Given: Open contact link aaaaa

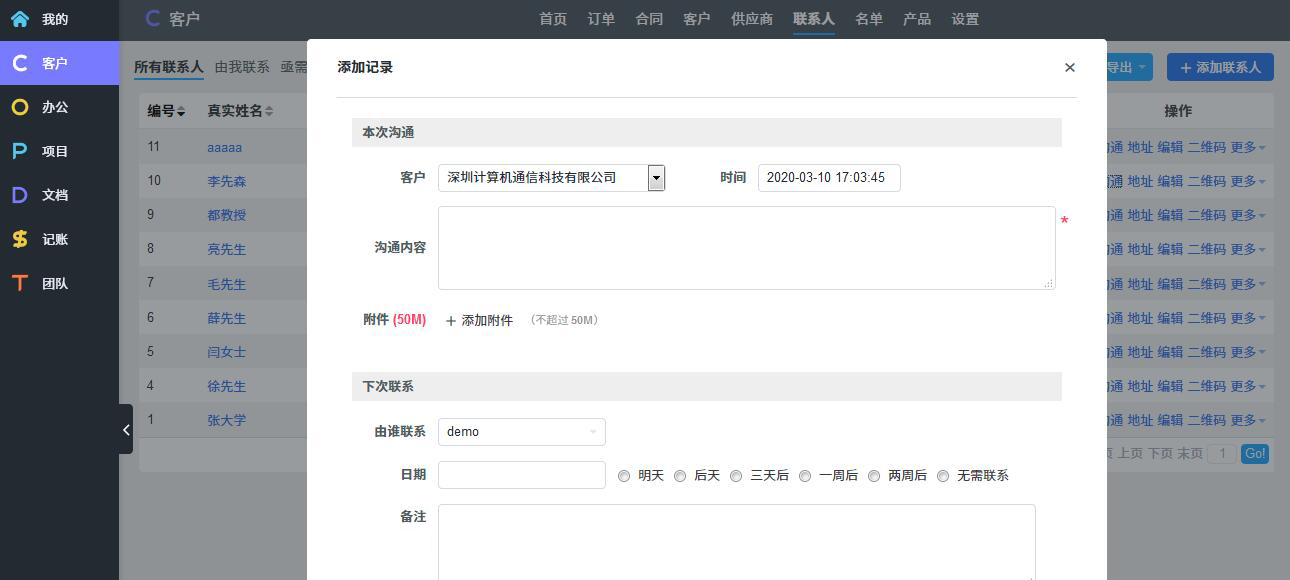Looking at the screenshot, I should pyautogui.click(x=225, y=147).
